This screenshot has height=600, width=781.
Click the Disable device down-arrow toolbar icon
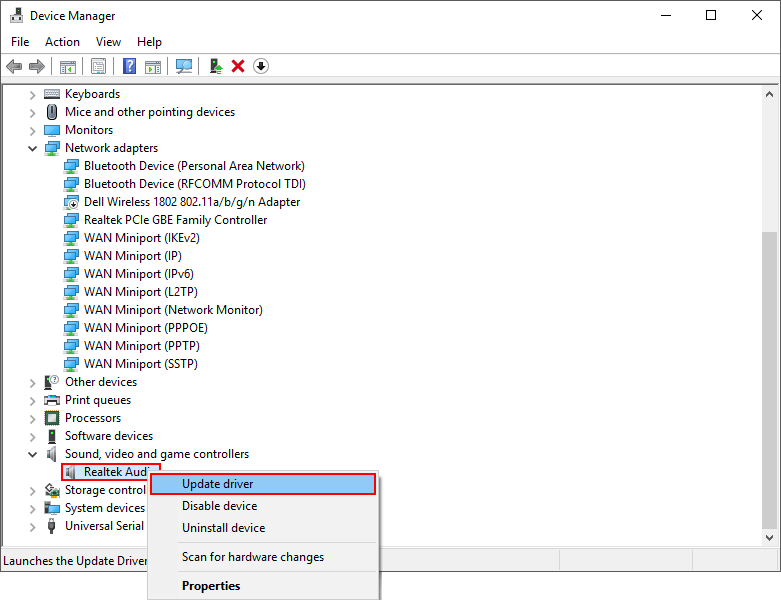click(261, 66)
